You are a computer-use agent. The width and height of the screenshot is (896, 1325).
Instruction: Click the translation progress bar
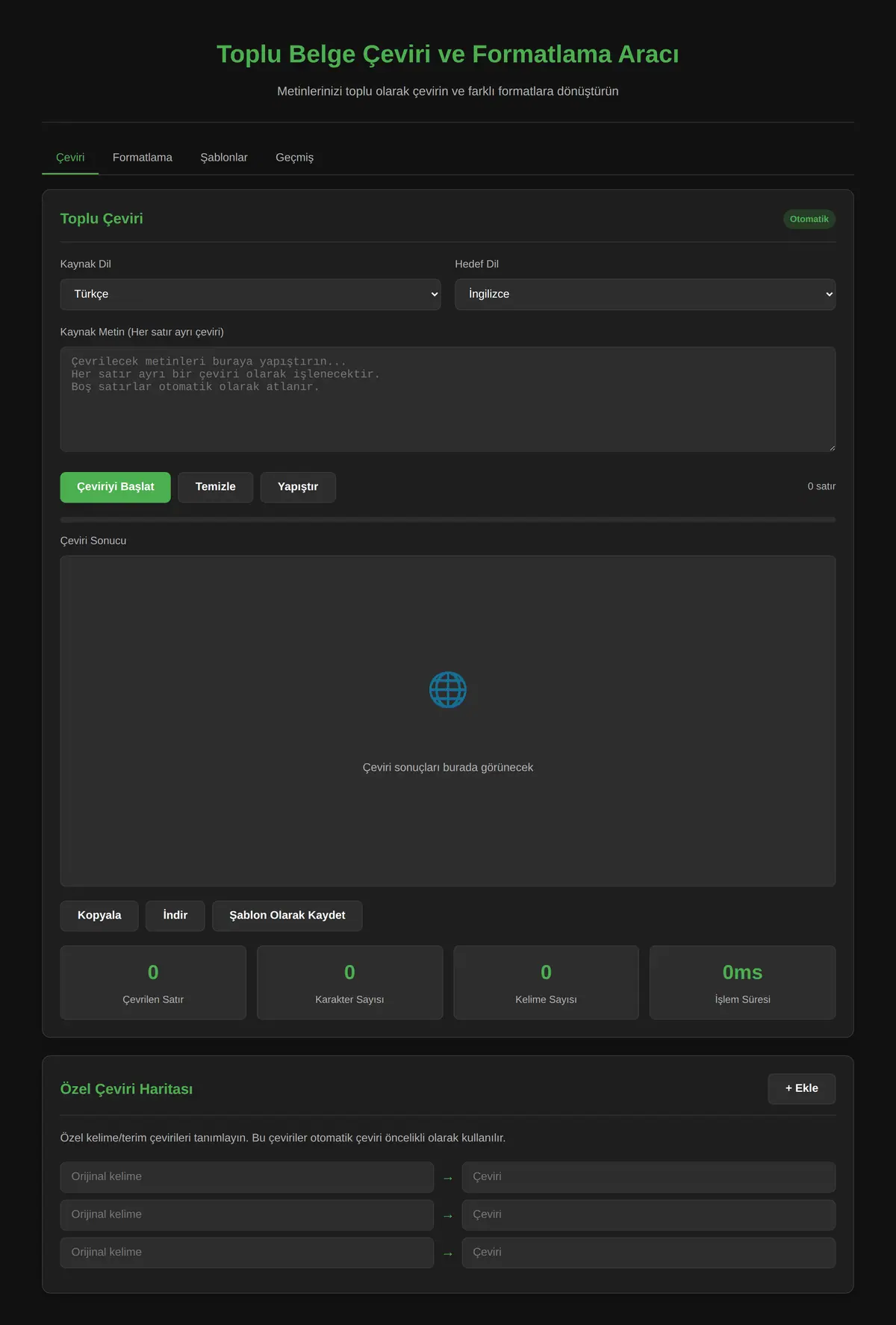coord(448,520)
